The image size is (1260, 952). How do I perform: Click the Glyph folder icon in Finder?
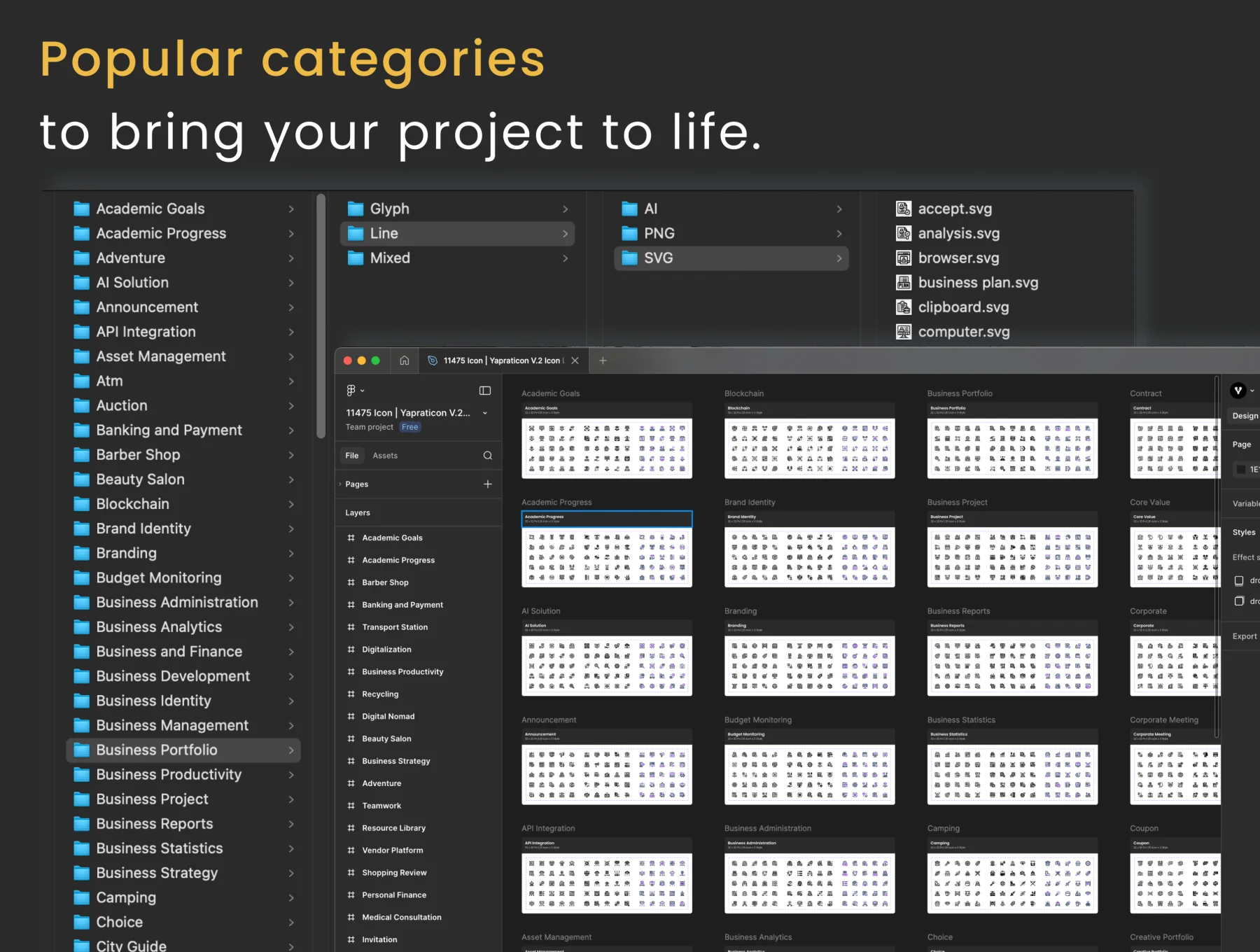356,209
